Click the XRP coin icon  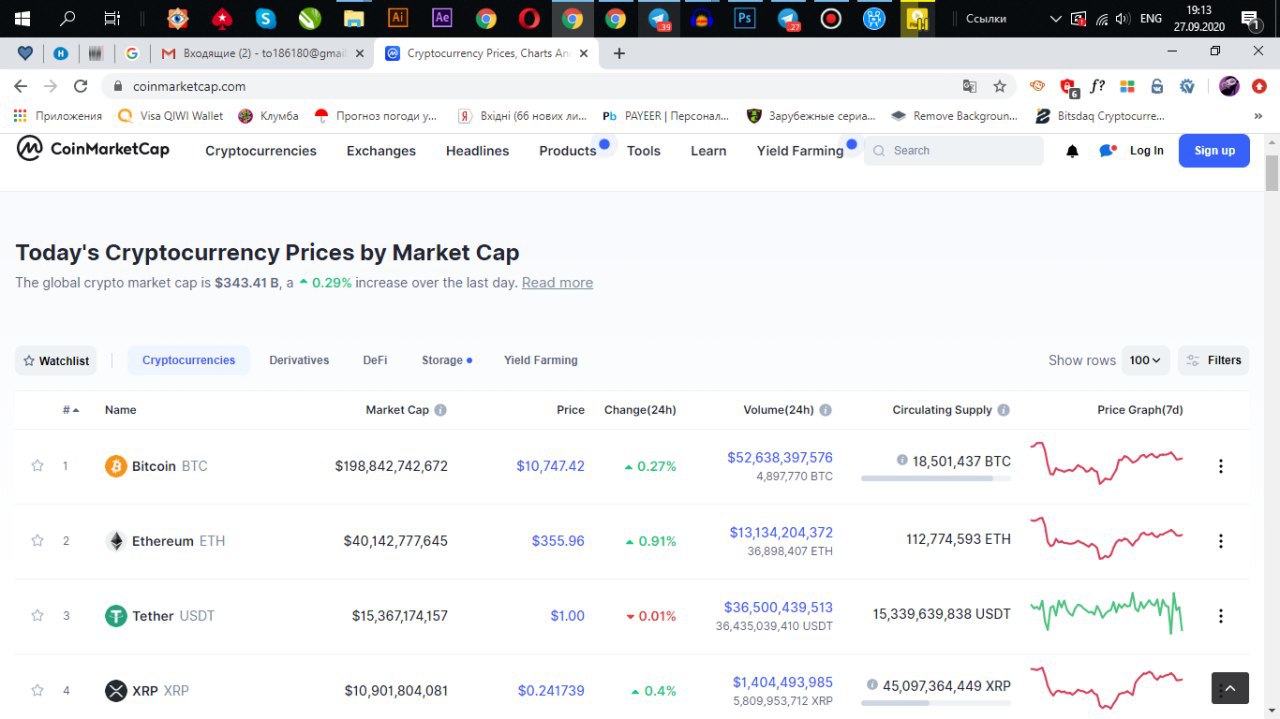(116, 690)
